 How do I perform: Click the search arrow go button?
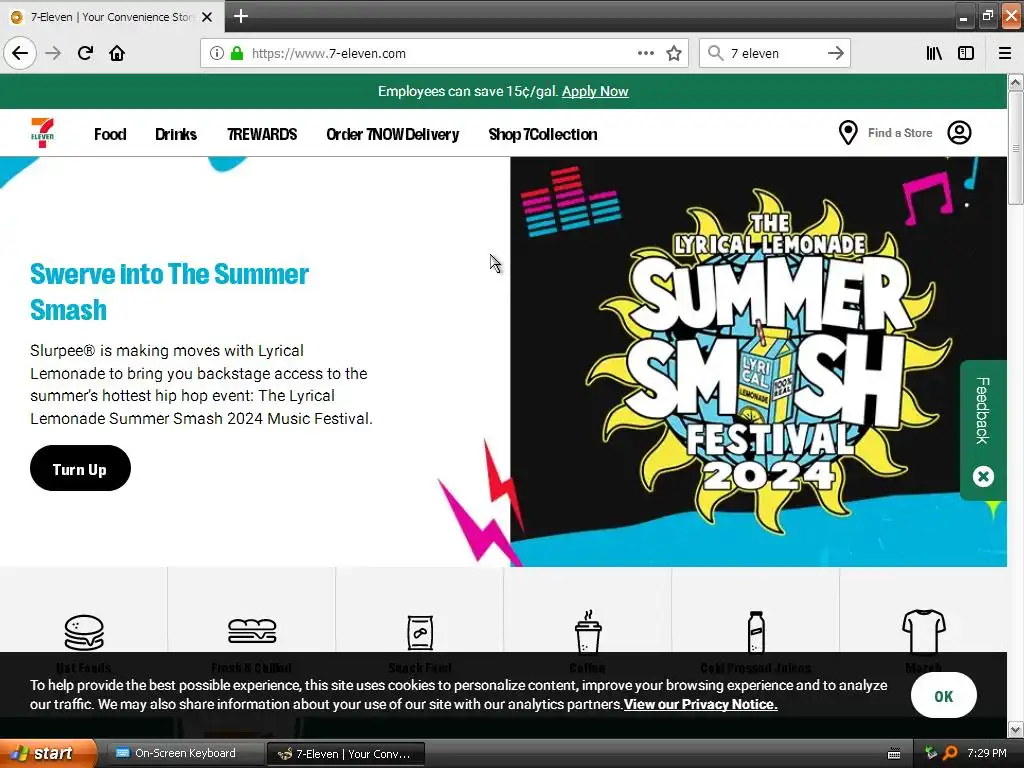pyautogui.click(x=835, y=53)
